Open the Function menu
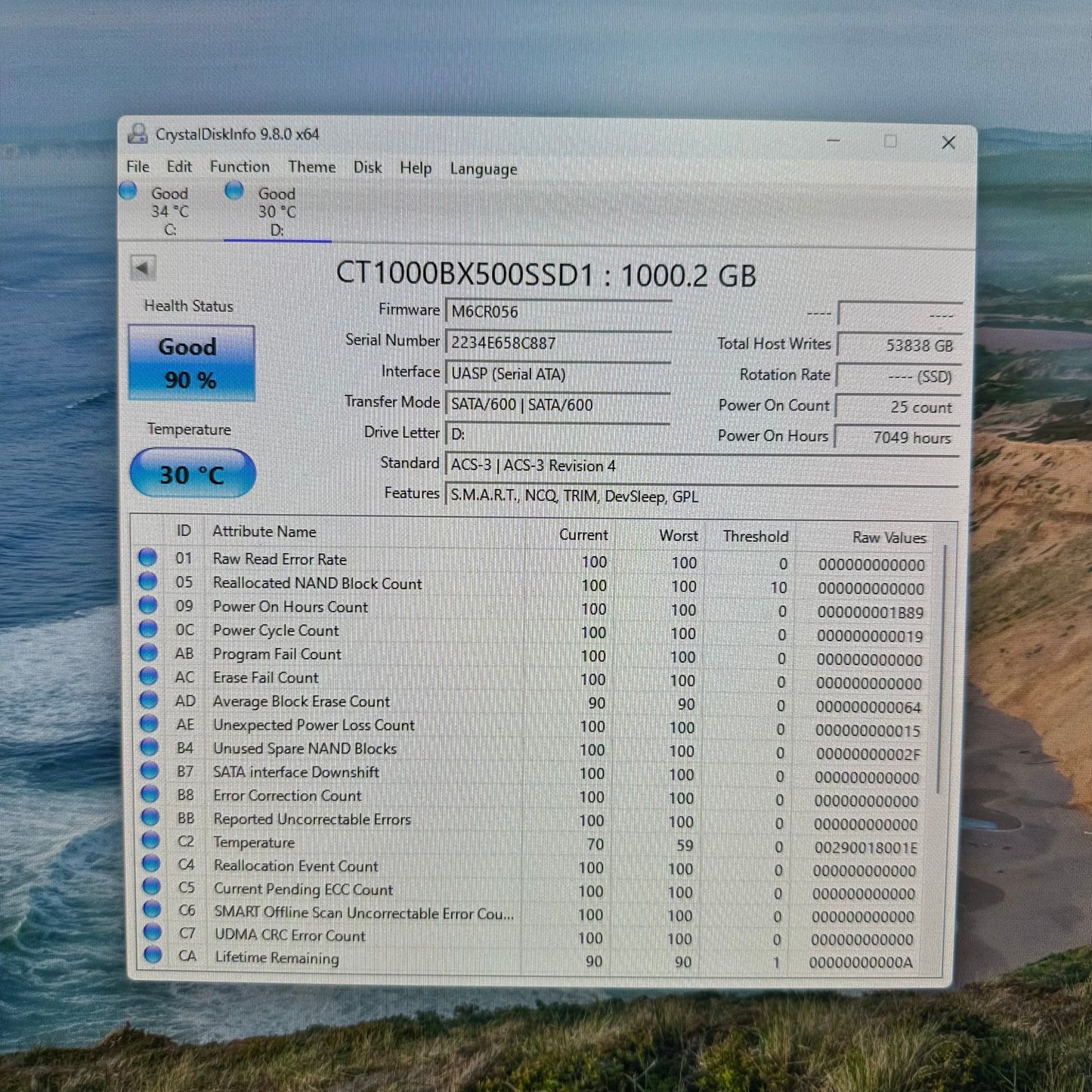The height and width of the screenshot is (1092, 1092). [x=240, y=166]
